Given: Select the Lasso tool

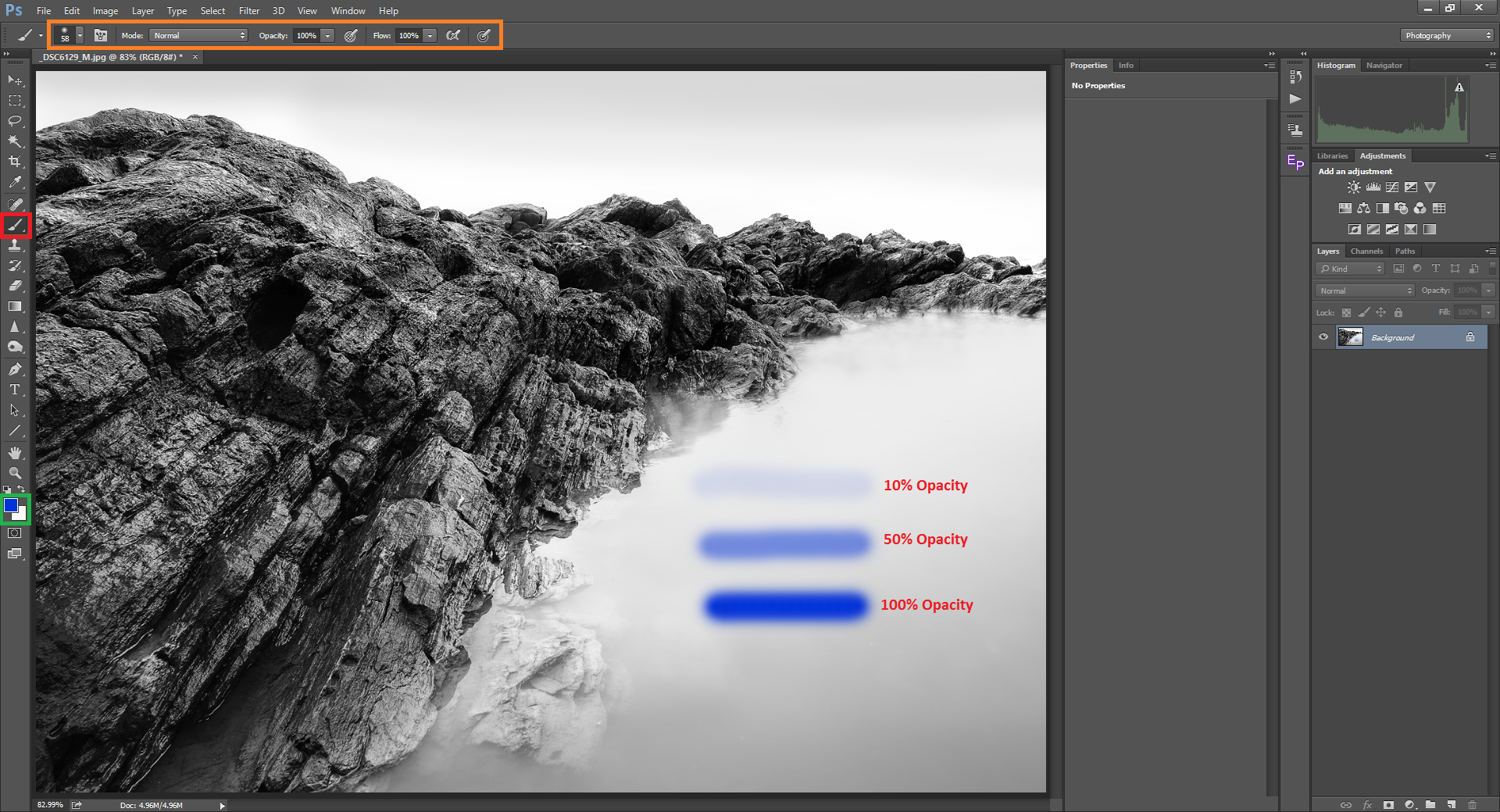Looking at the screenshot, I should 15,121.
